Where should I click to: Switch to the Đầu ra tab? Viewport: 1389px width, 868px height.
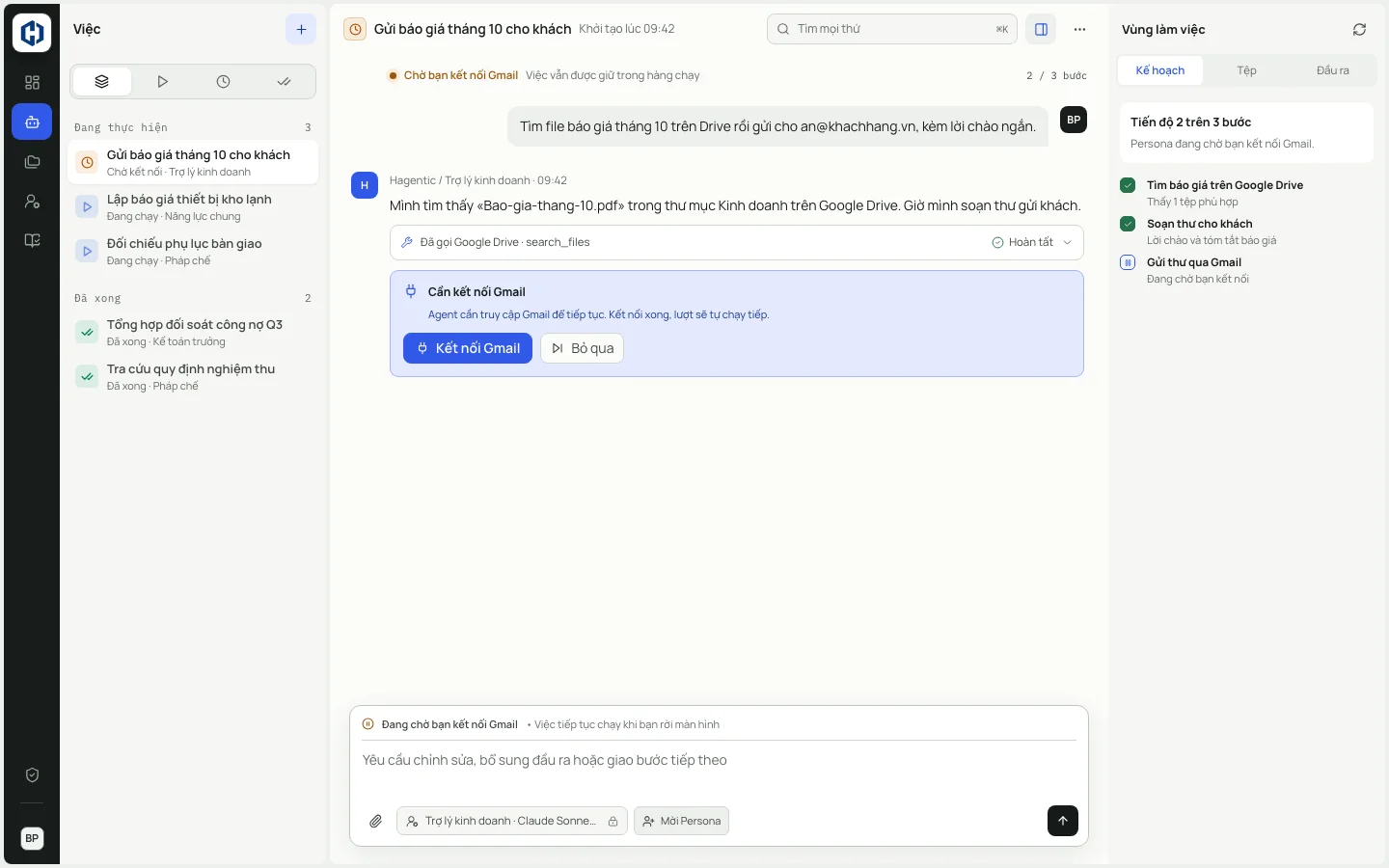point(1332,70)
